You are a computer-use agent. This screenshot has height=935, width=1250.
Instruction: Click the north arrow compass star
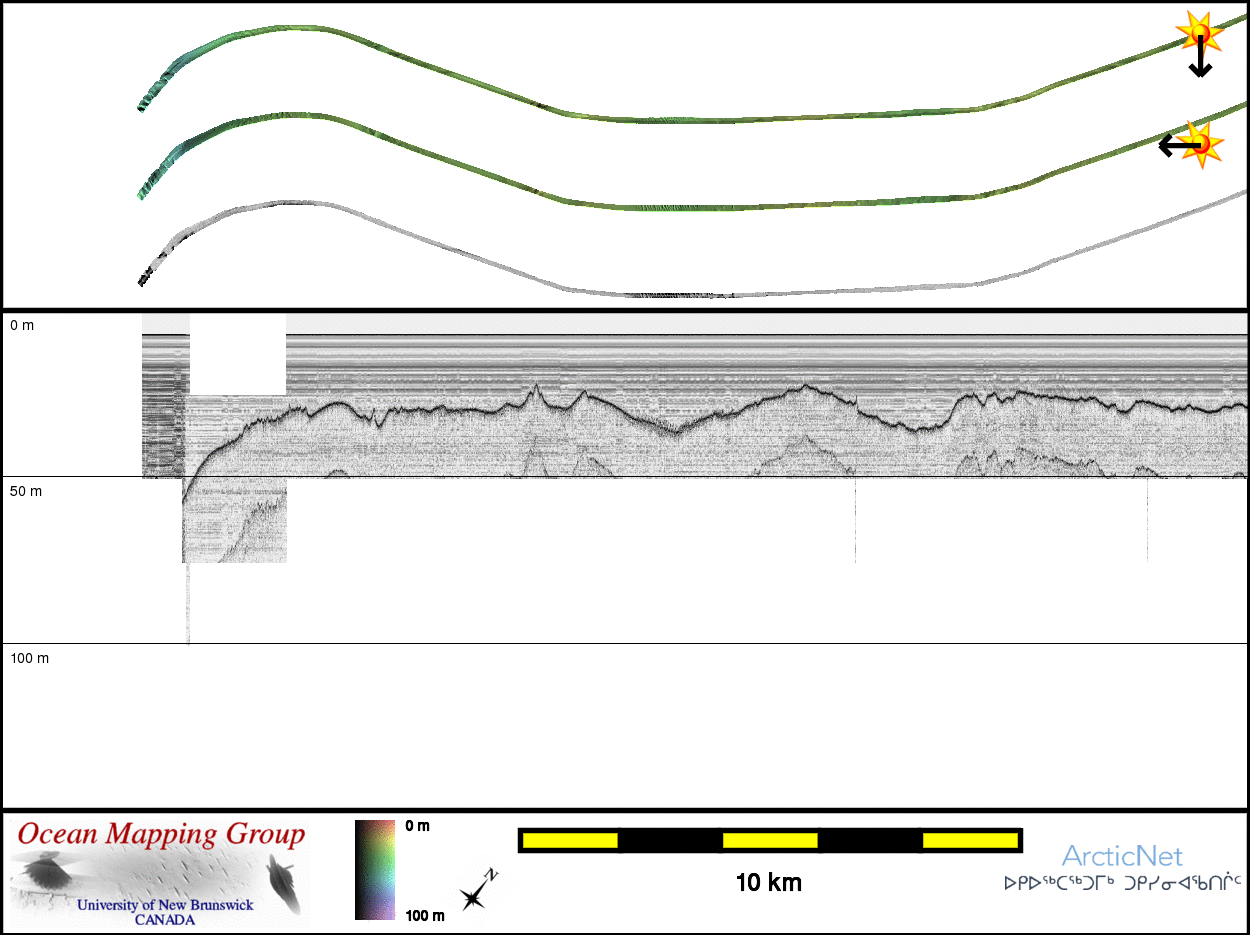(474, 897)
